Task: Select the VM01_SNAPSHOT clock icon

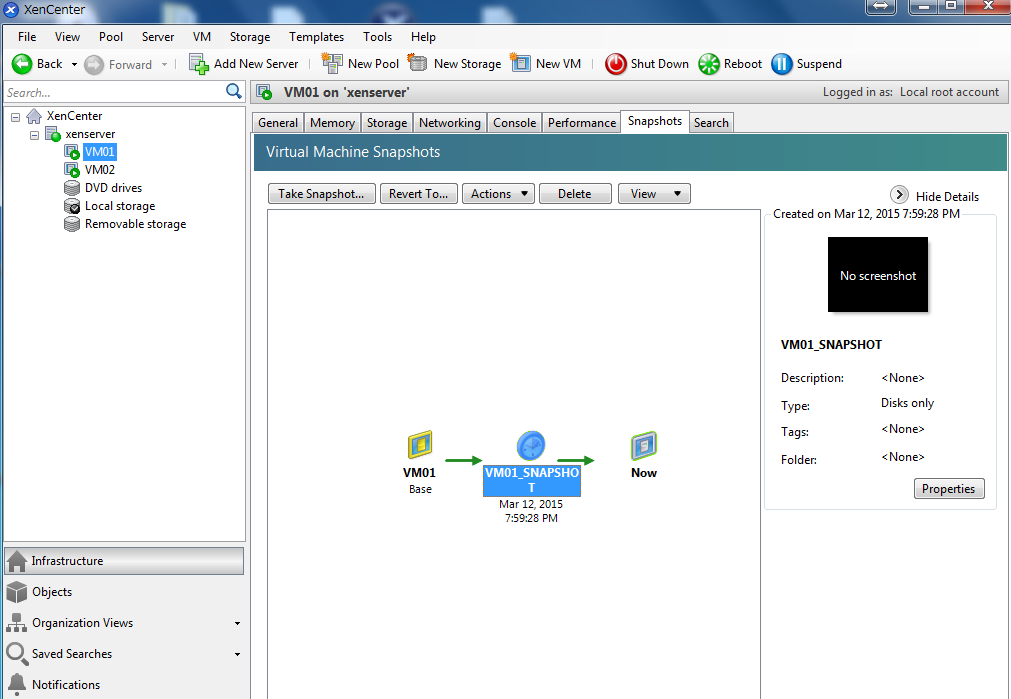Action: 531,446
